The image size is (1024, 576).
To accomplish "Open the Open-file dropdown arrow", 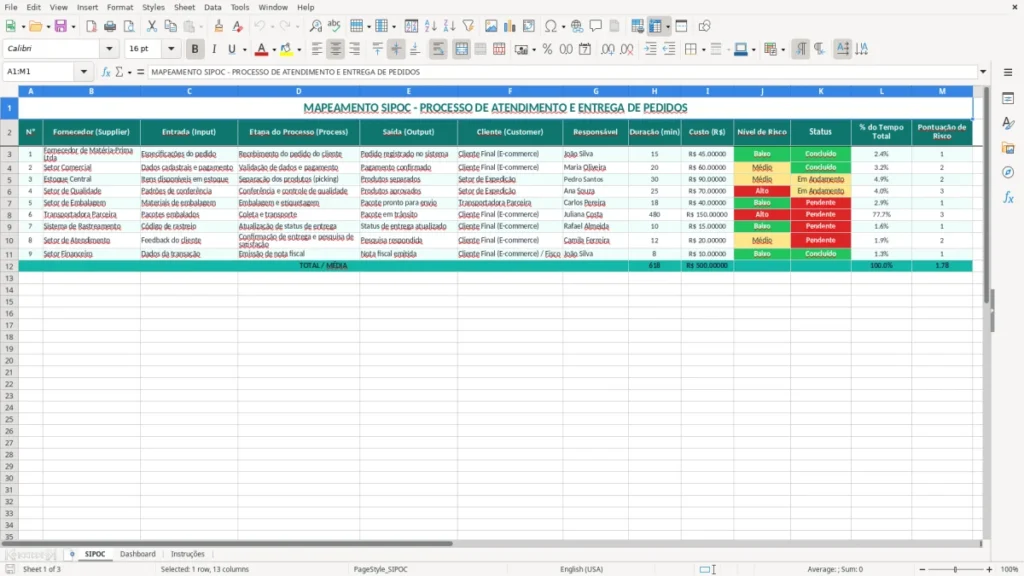I will click(x=48, y=27).
